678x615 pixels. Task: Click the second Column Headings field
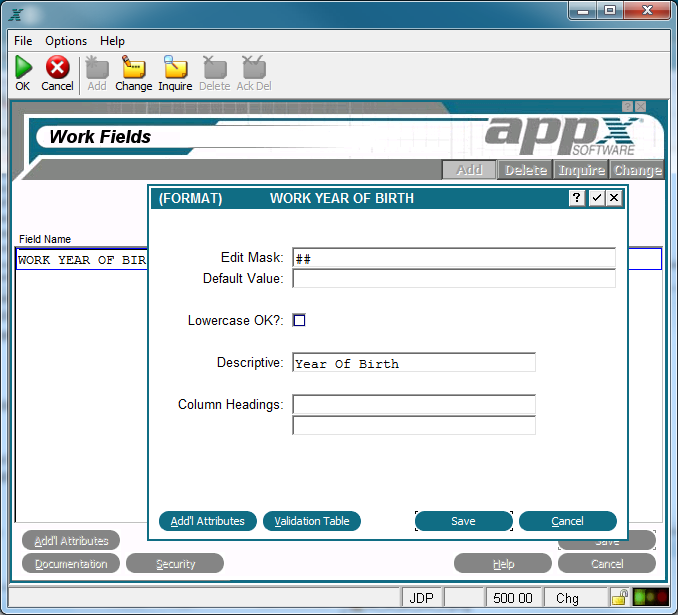click(414, 425)
